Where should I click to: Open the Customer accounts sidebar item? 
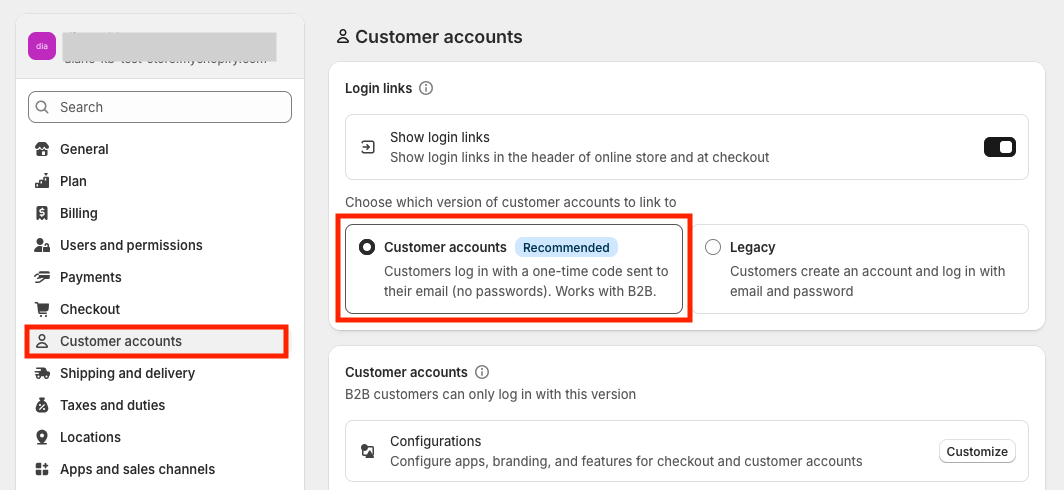pyautogui.click(x=121, y=341)
